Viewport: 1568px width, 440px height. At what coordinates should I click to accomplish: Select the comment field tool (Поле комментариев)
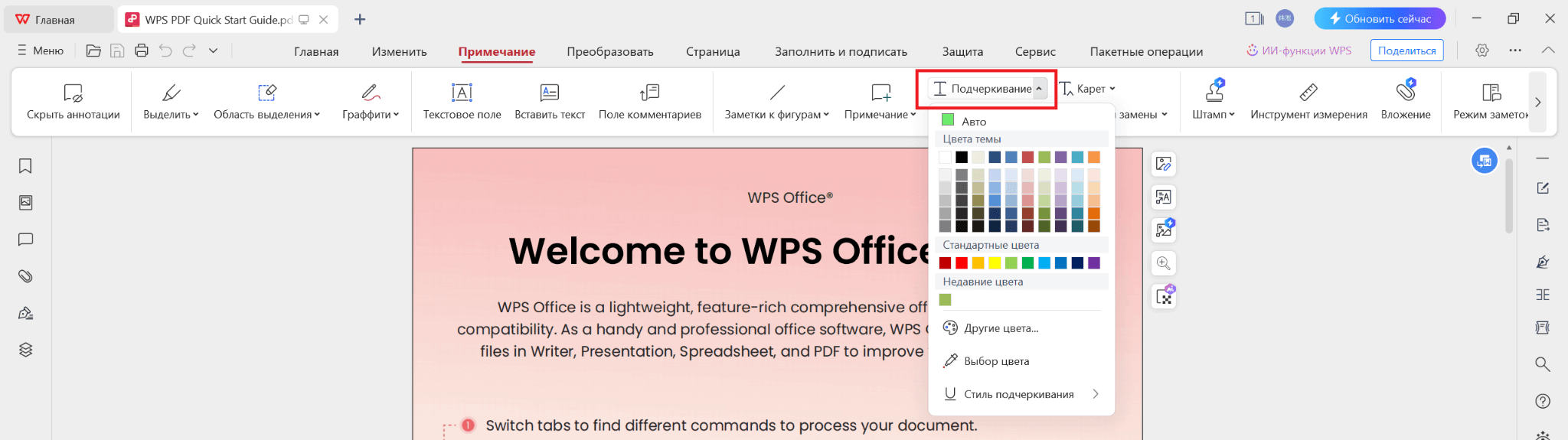(649, 101)
